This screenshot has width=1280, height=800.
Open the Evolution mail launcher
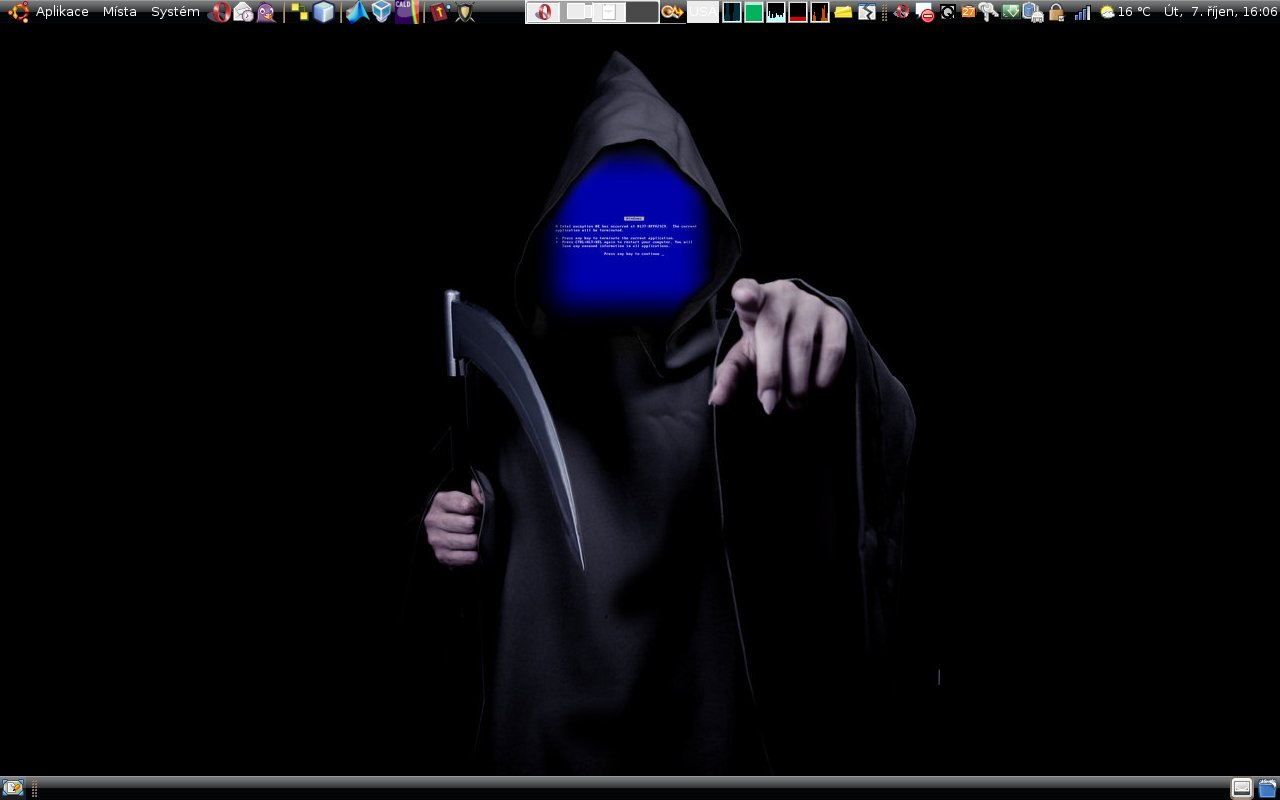(243, 12)
